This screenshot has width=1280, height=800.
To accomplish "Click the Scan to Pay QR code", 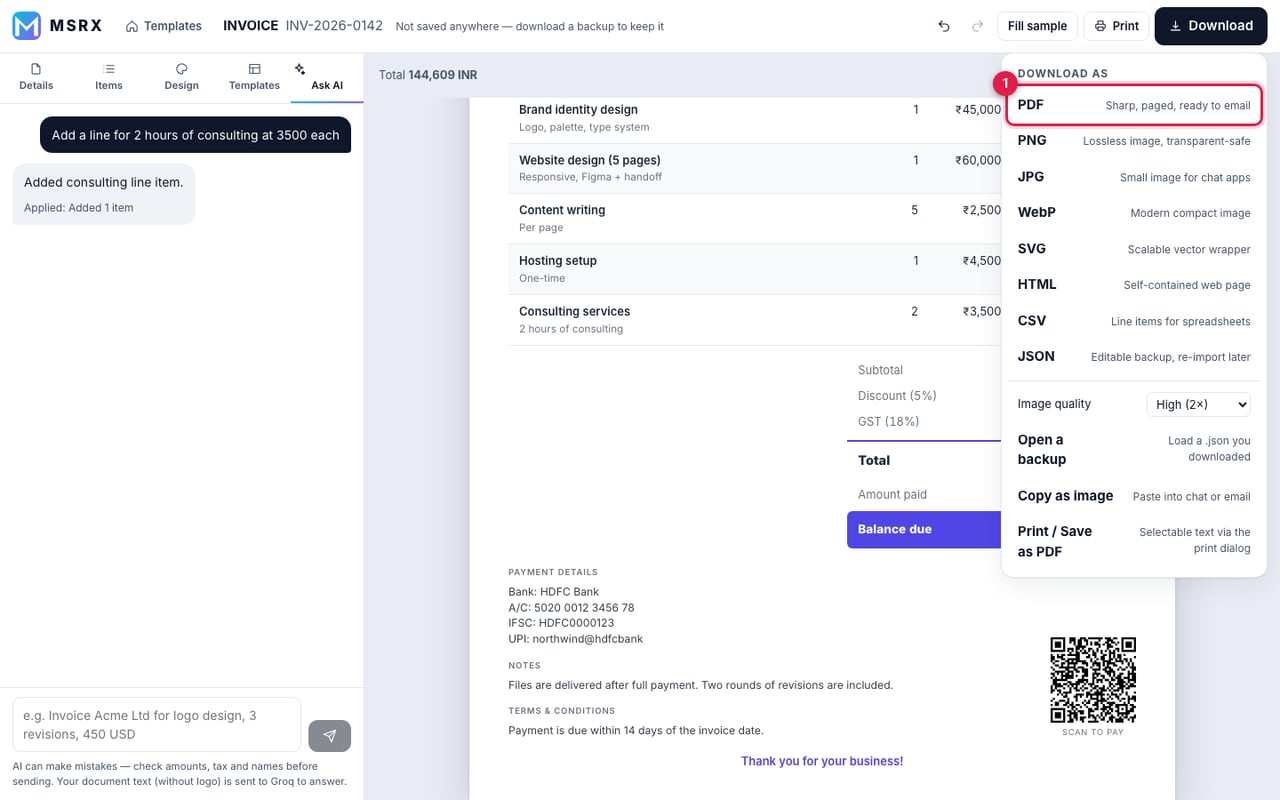I will click(x=1093, y=680).
